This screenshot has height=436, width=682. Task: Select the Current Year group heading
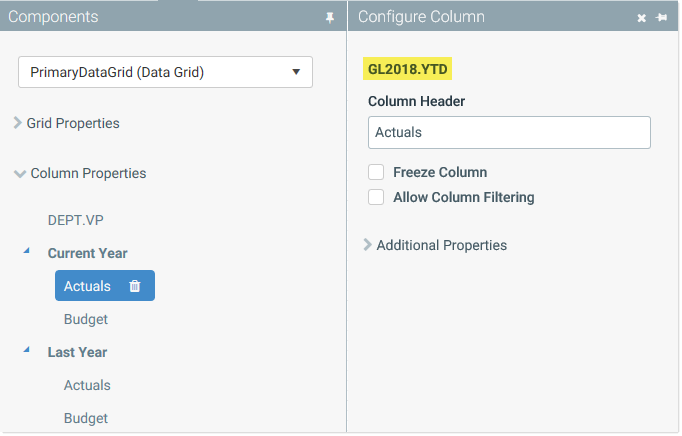[x=87, y=253]
